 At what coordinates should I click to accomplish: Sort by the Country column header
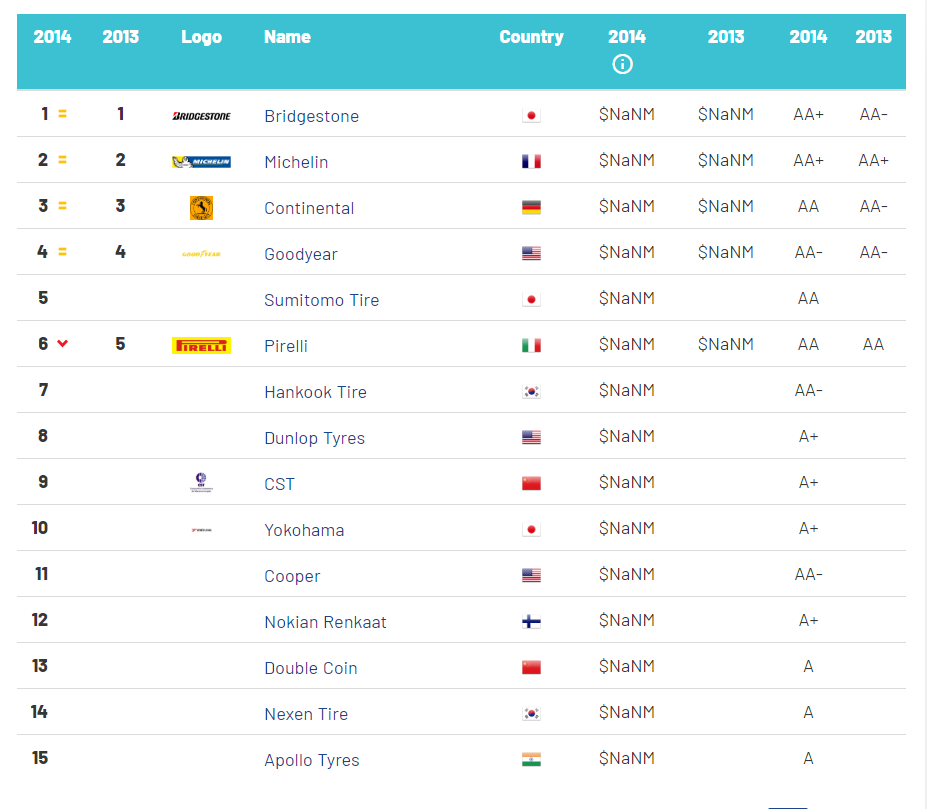pyautogui.click(x=531, y=37)
